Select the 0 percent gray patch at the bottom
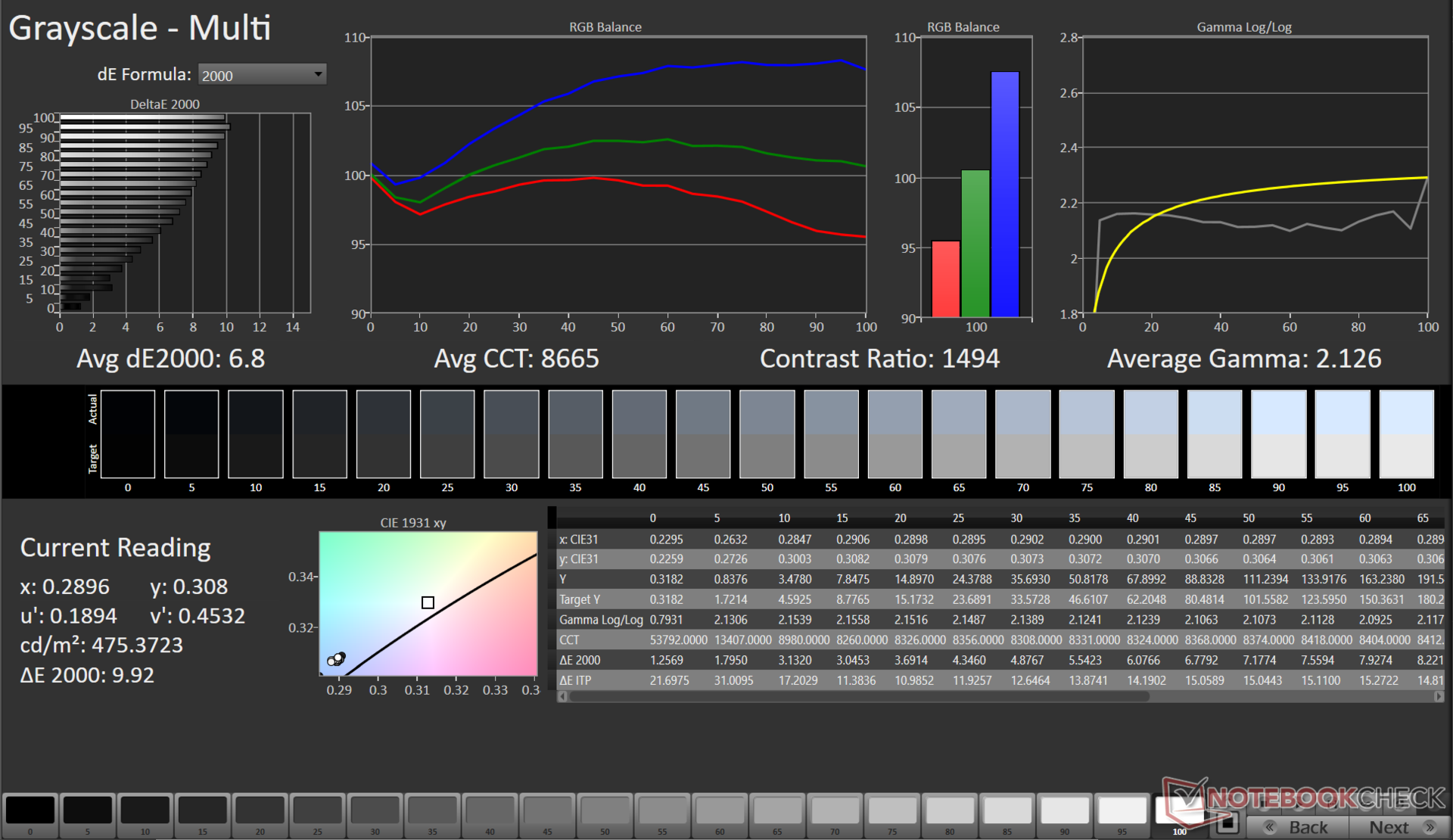This screenshot has width=1453, height=840. [30, 814]
